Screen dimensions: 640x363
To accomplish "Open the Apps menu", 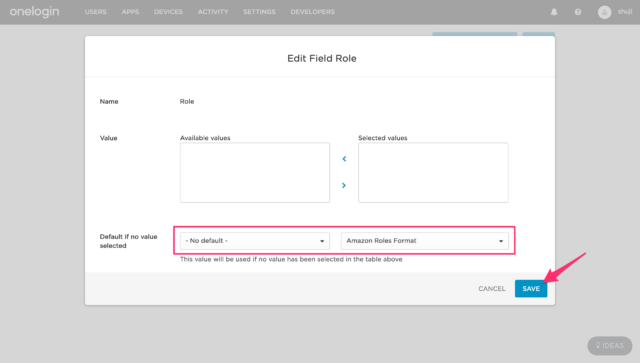I will (x=130, y=12).
